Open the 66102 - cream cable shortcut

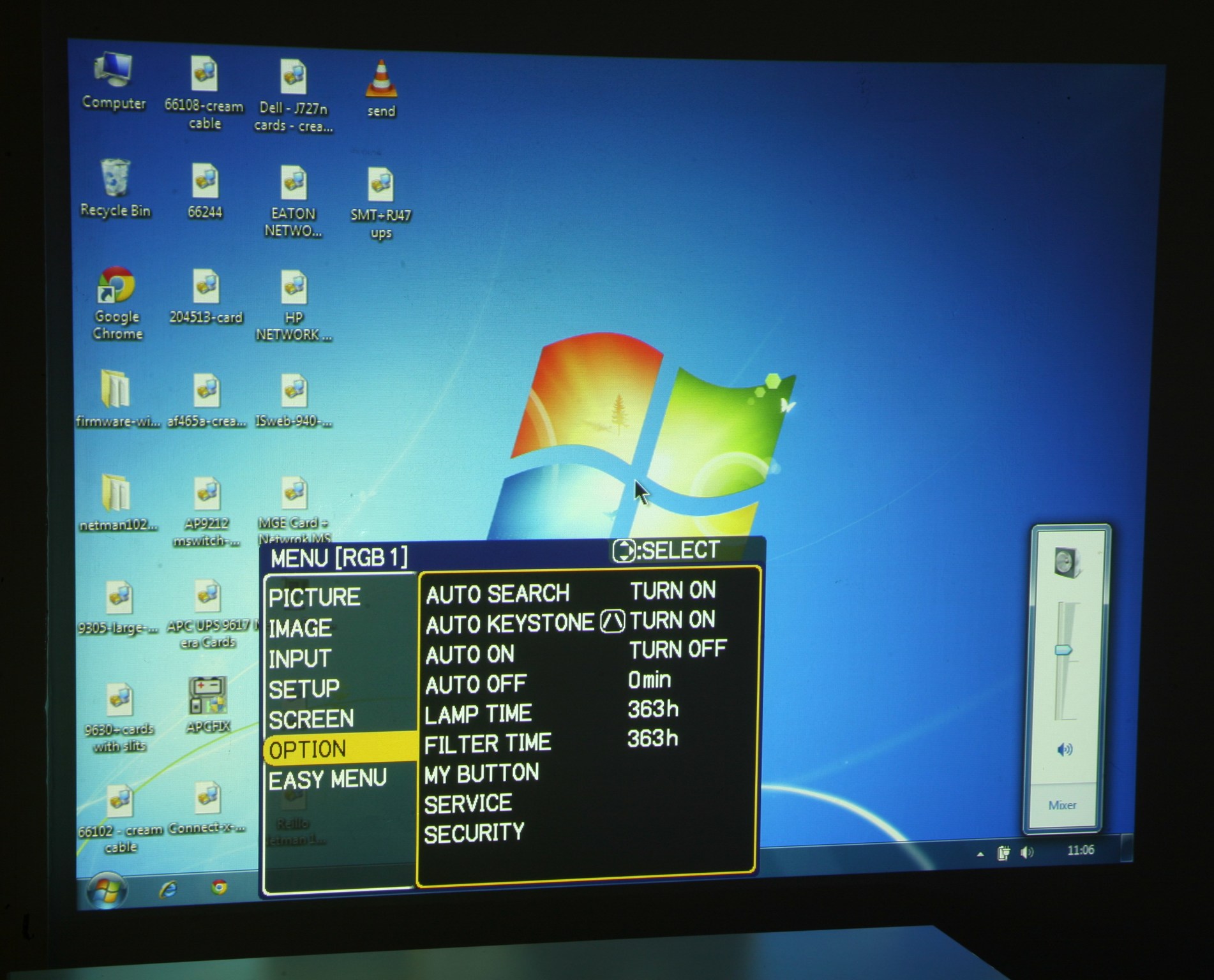tap(121, 819)
